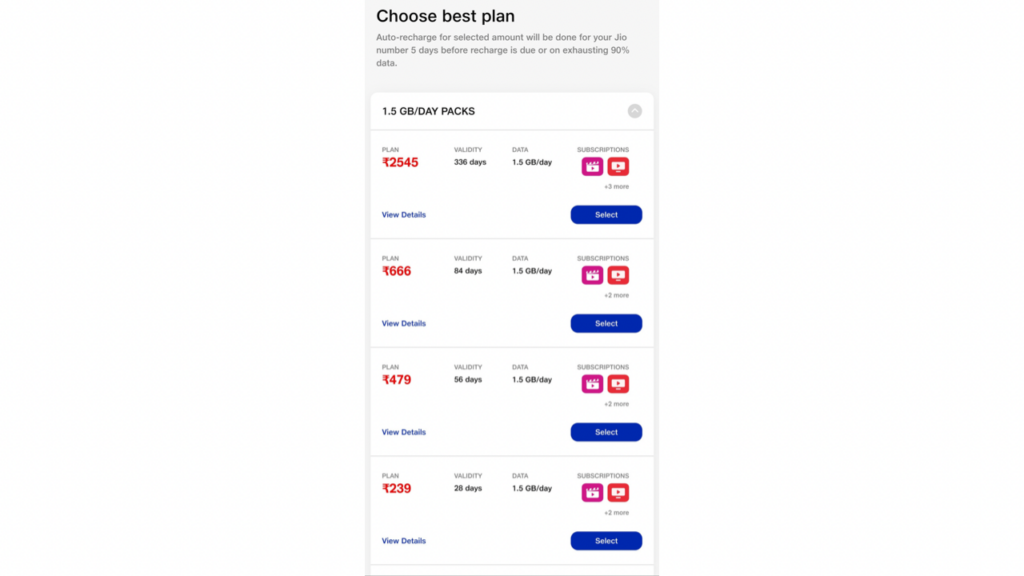Viewport: 1024px width, 576px height.
Task: Expand +2 more subscriptions for ₹666 plan
Action: tap(616, 295)
